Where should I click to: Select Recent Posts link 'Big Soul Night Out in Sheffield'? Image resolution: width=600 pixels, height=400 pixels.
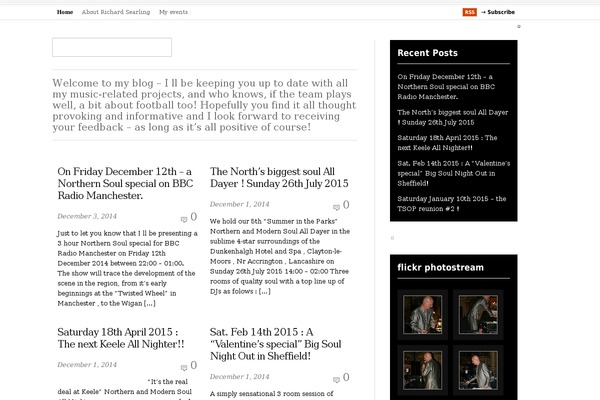coord(453,173)
